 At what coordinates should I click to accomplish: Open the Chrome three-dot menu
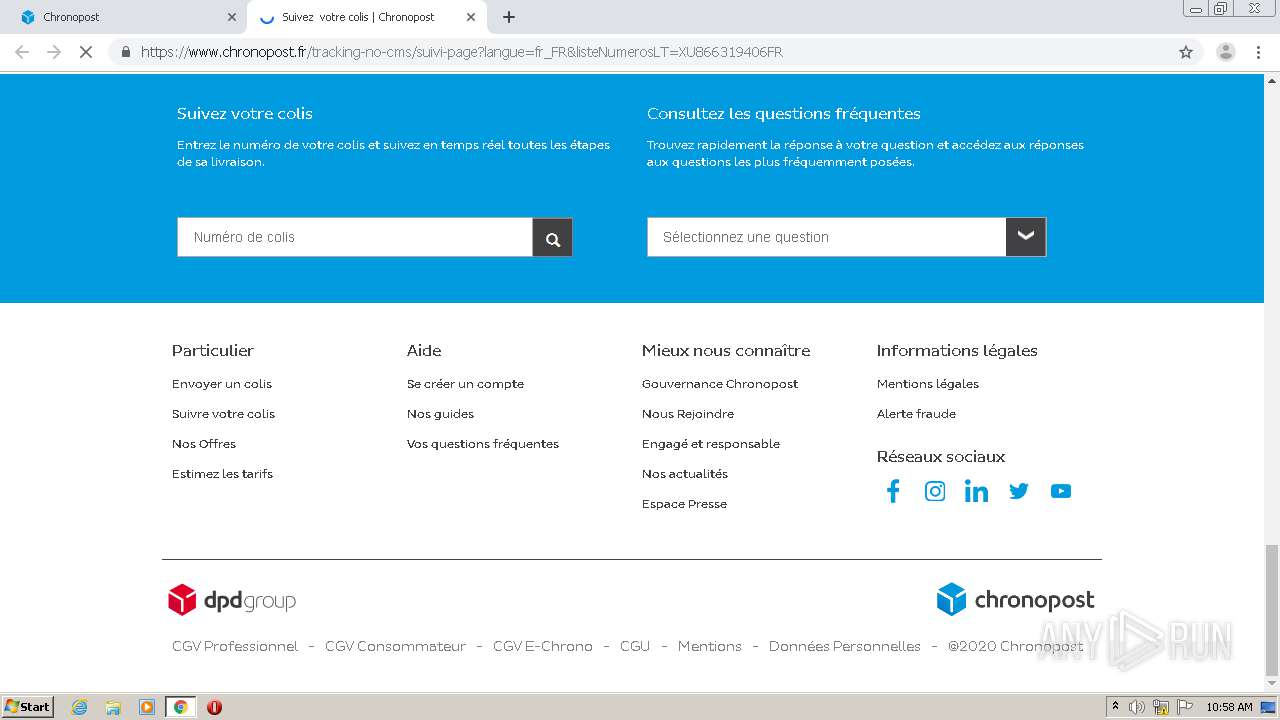[x=1258, y=52]
